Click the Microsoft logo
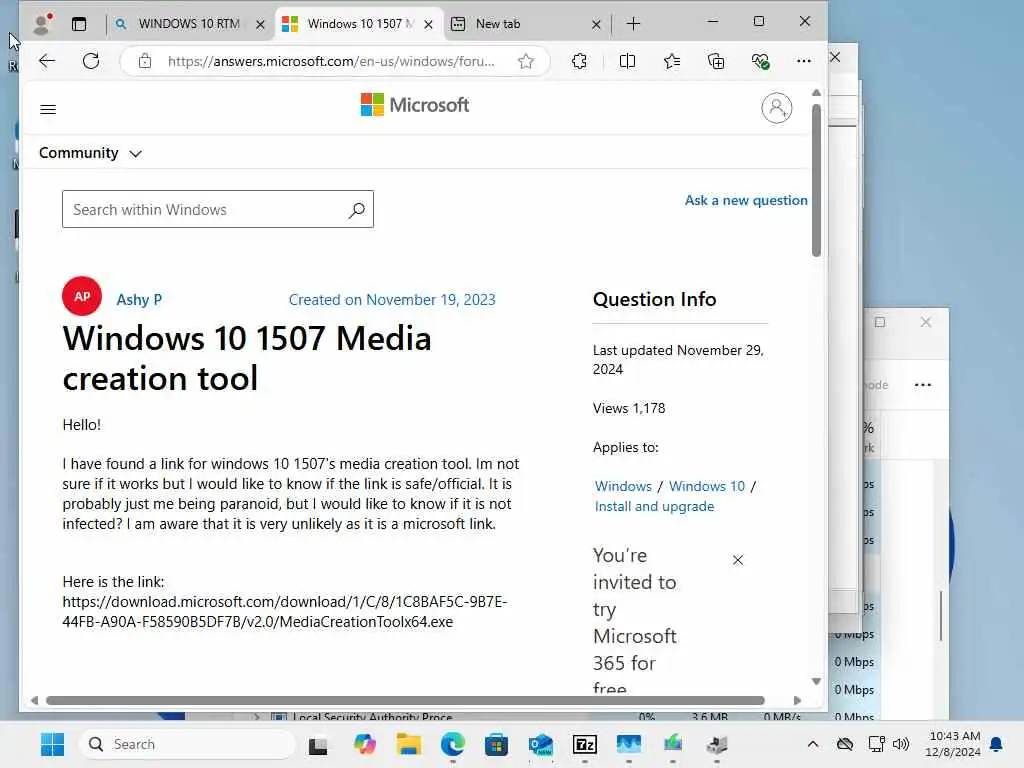 click(x=415, y=104)
